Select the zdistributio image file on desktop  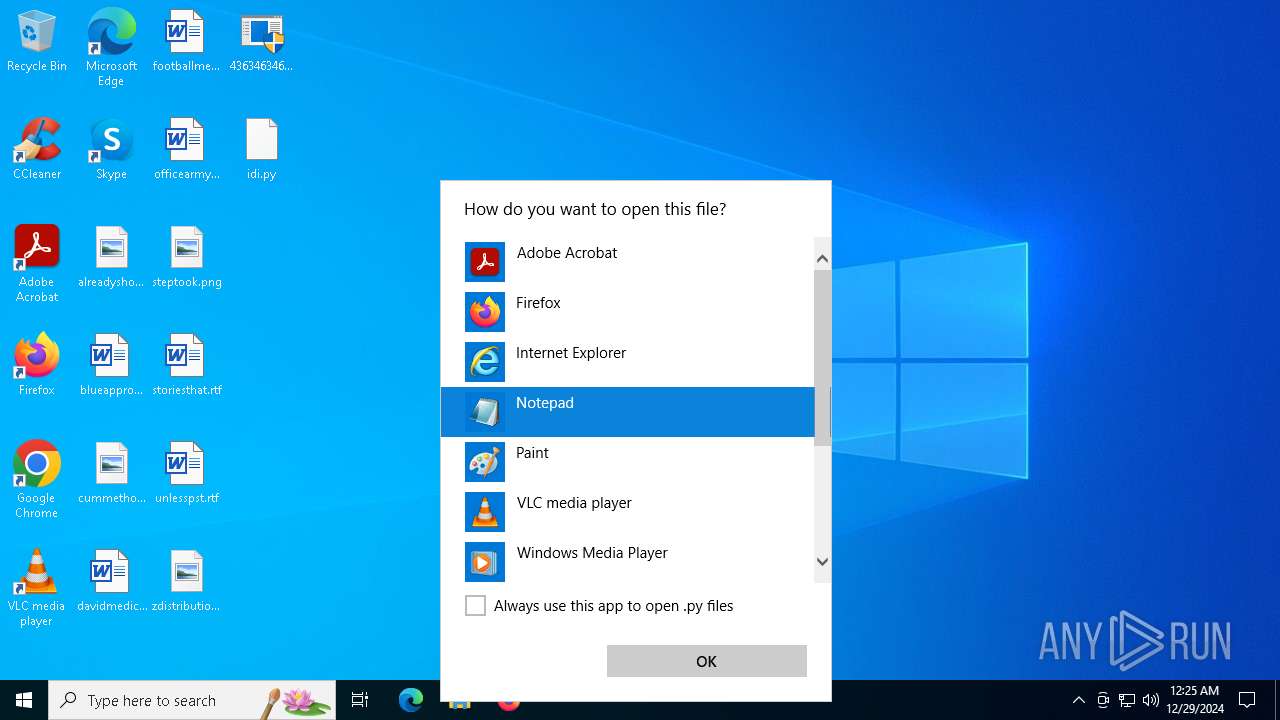tap(186, 582)
